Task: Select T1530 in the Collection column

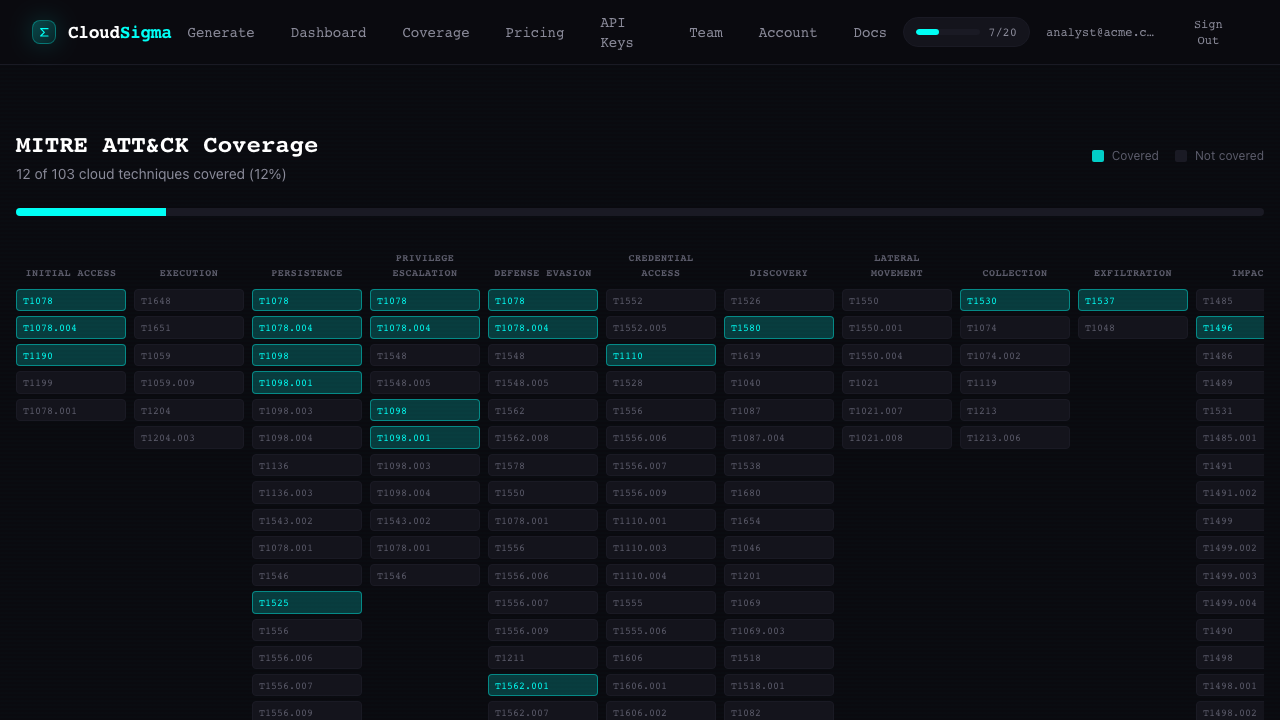Action: [x=1015, y=301]
